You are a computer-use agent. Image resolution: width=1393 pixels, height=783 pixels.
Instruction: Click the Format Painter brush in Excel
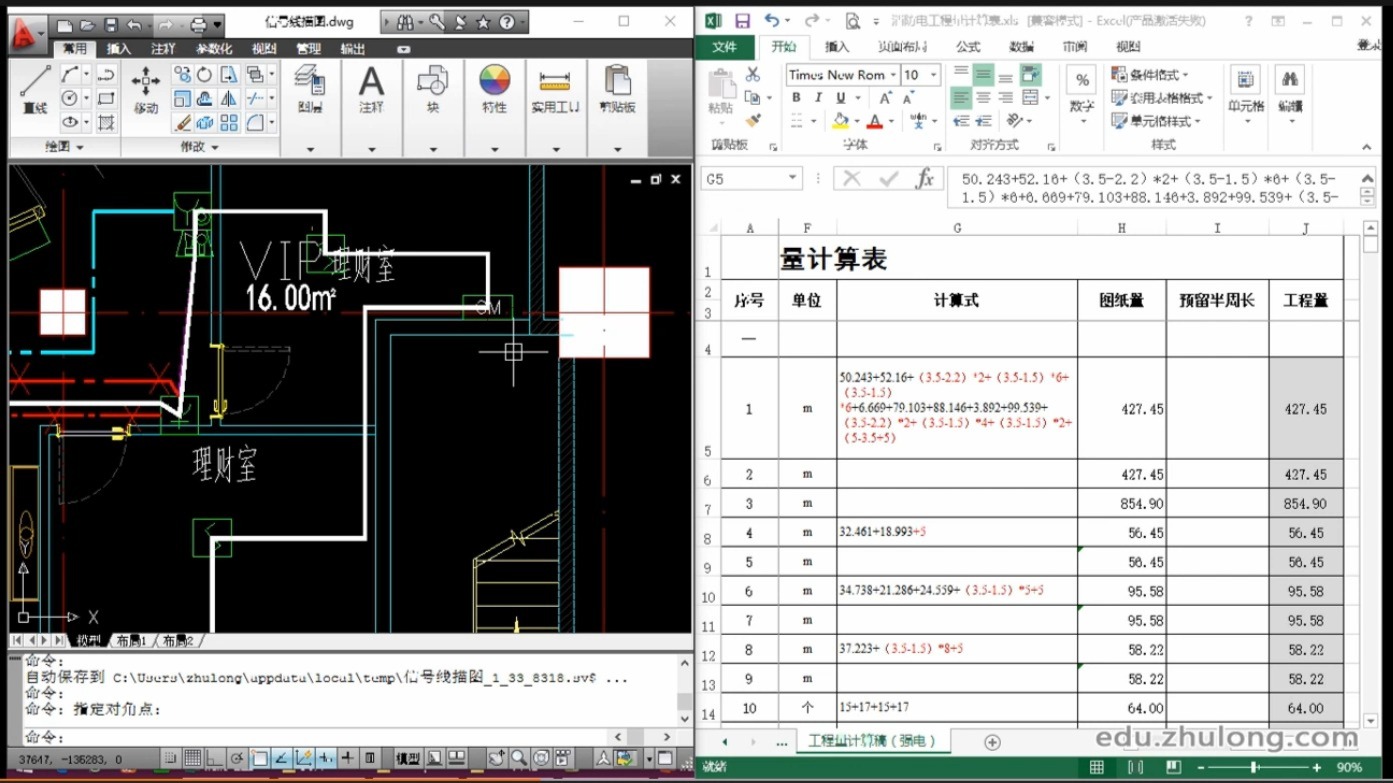point(753,120)
